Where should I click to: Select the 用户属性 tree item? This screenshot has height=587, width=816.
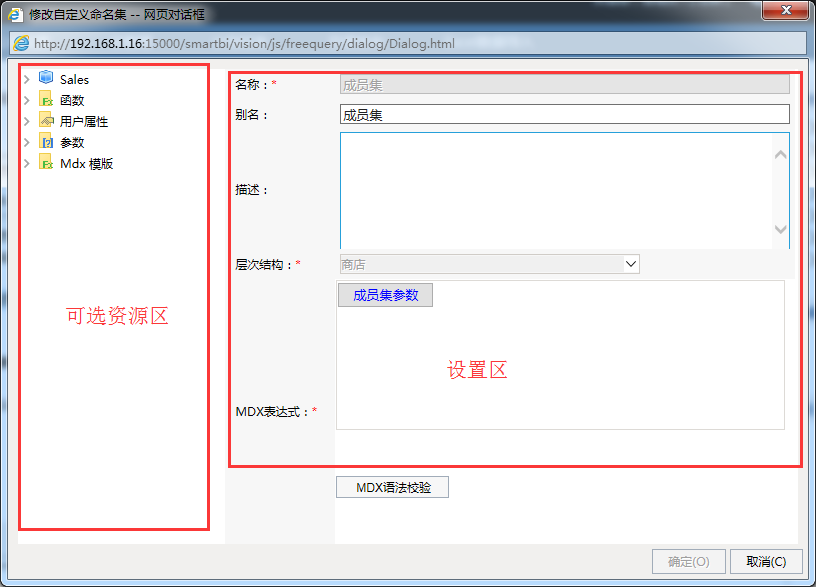(84, 122)
